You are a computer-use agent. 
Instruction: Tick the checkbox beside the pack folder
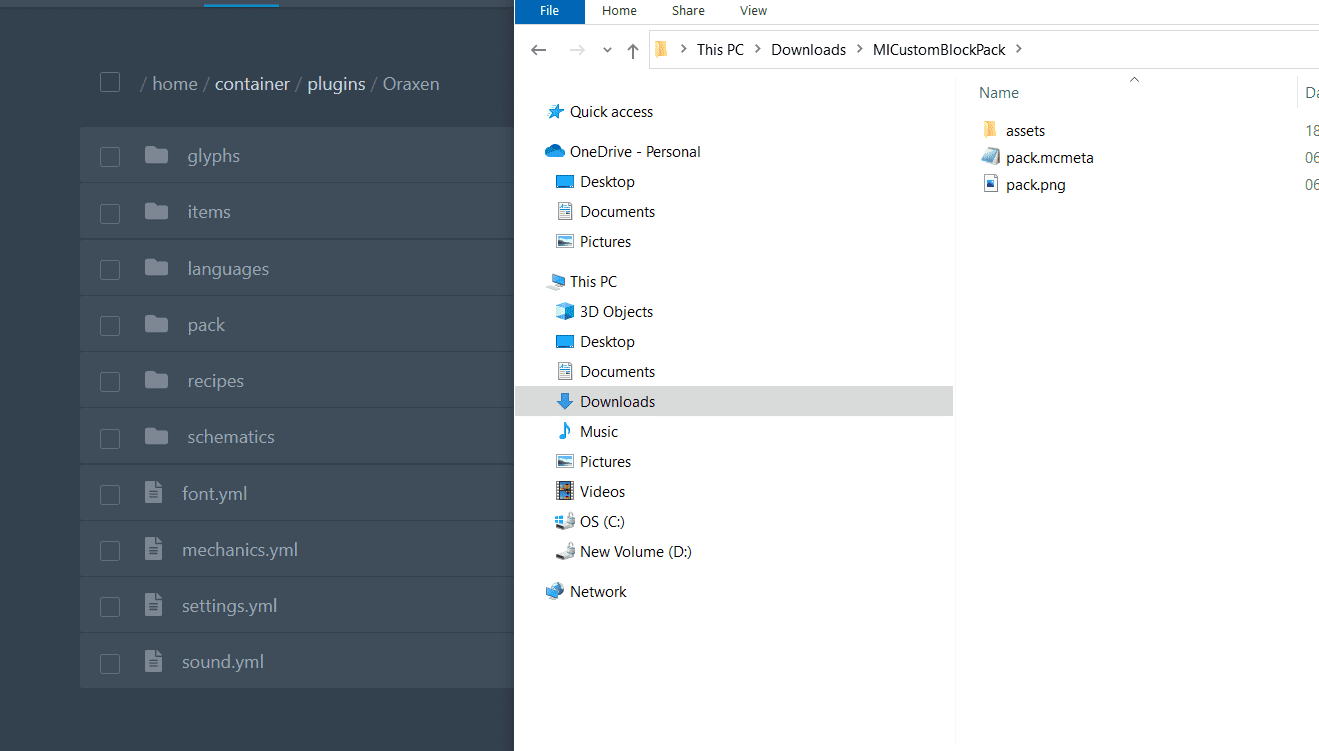tap(110, 326)
